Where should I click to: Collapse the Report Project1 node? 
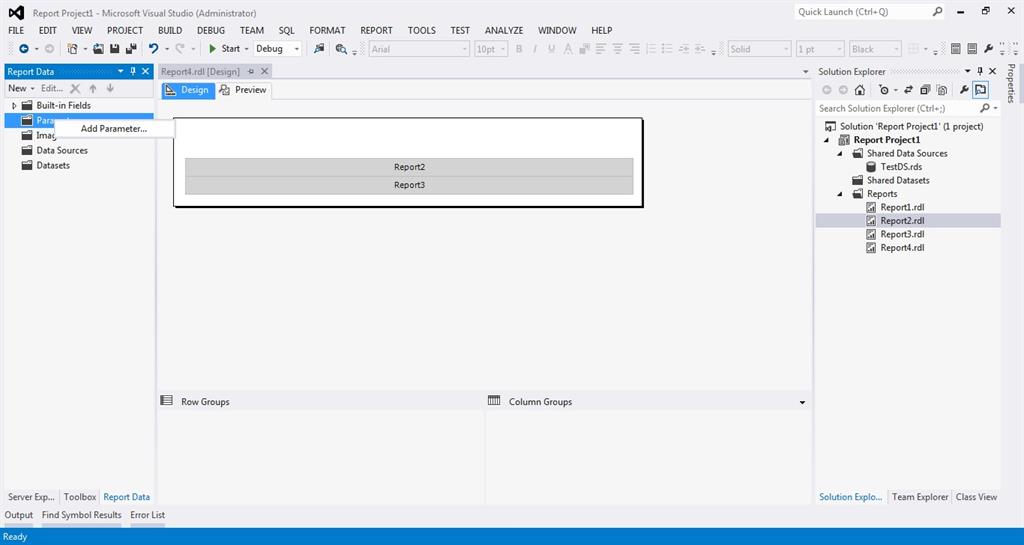click(x=827, y=140)
